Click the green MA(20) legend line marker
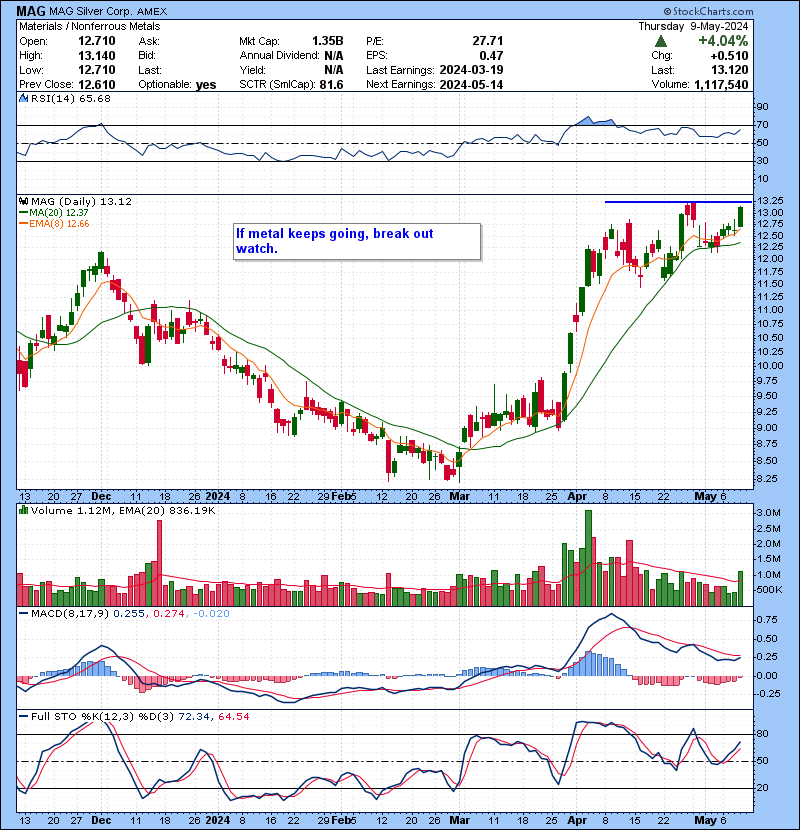800x830 pixels. coord(23,212)
